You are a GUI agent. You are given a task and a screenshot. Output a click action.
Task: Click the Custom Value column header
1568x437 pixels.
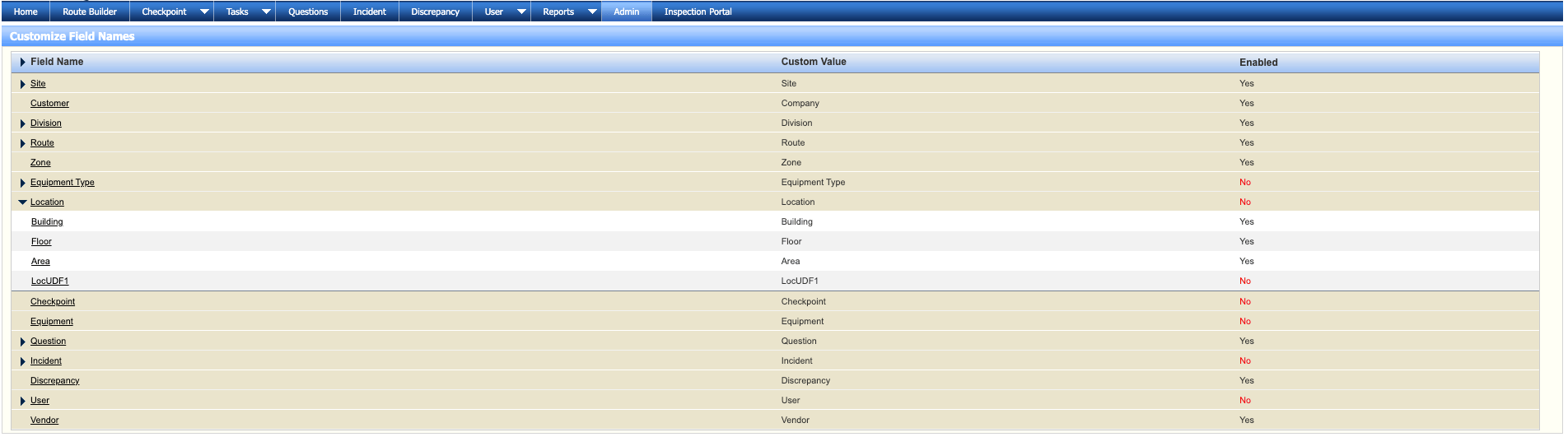click(x=814, y=62)
